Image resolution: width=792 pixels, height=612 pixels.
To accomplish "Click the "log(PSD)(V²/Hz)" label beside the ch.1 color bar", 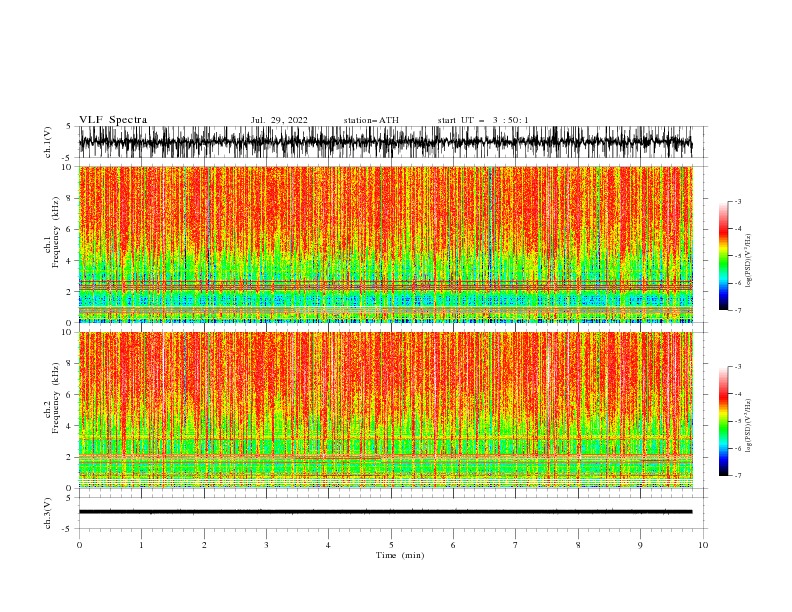I will pos(748,261).
